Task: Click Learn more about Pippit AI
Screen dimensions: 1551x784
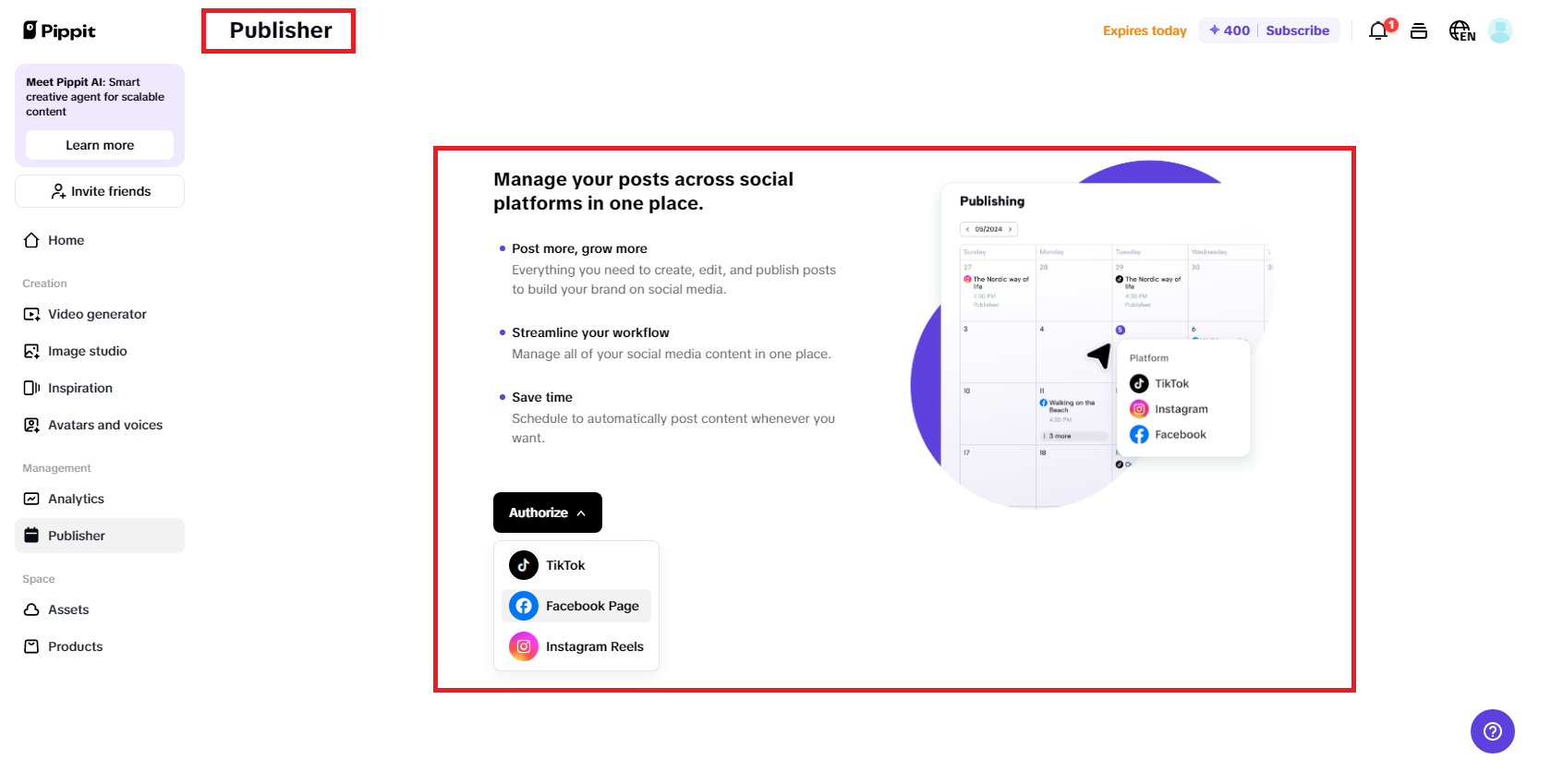Action: click(99, 145)
